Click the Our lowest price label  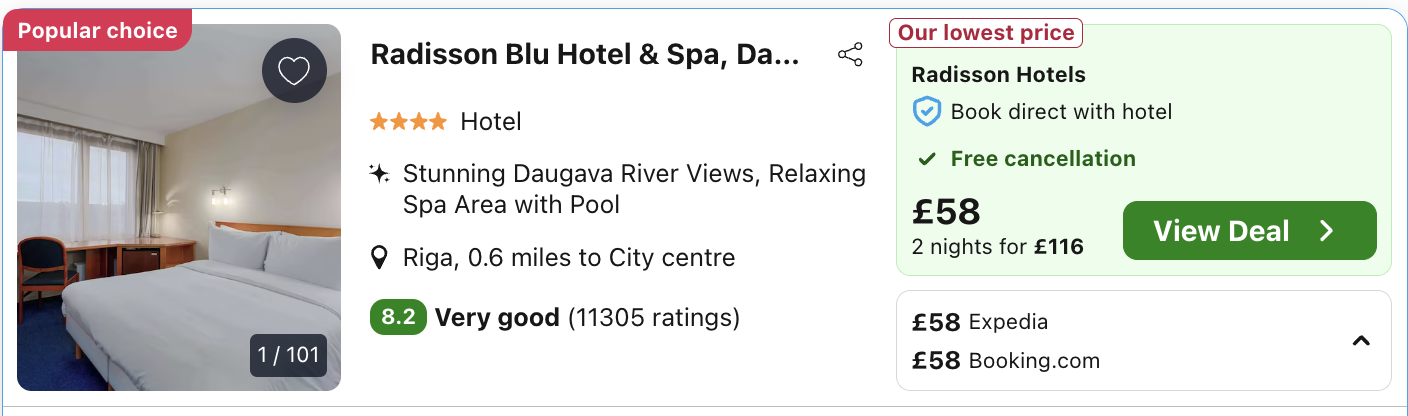(985, 33)
